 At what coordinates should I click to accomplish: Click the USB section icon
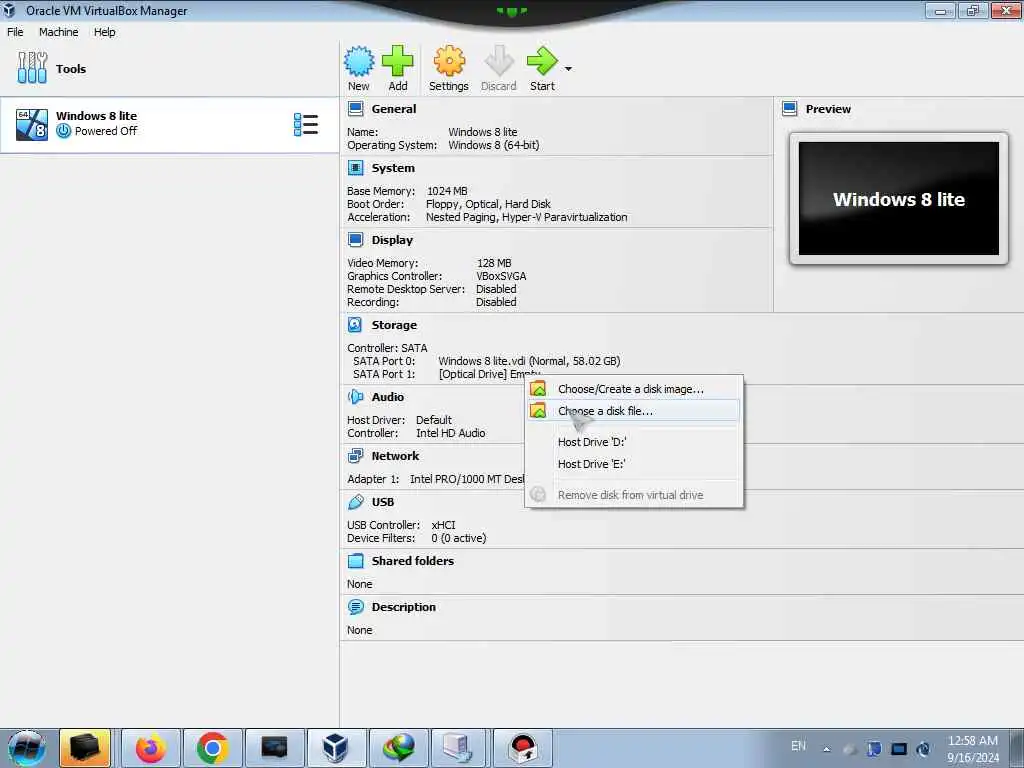pyautogui.click(x=355, y=502)
